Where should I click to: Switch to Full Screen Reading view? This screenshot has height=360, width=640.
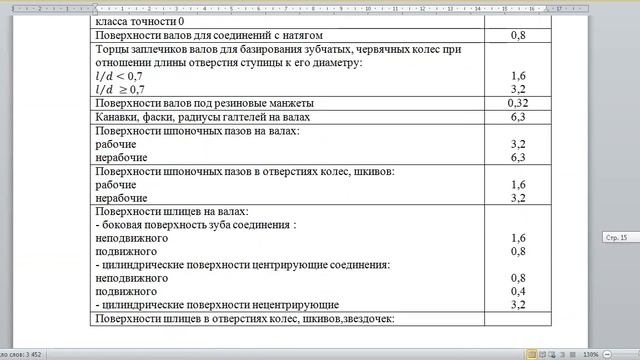coord(542,354)
